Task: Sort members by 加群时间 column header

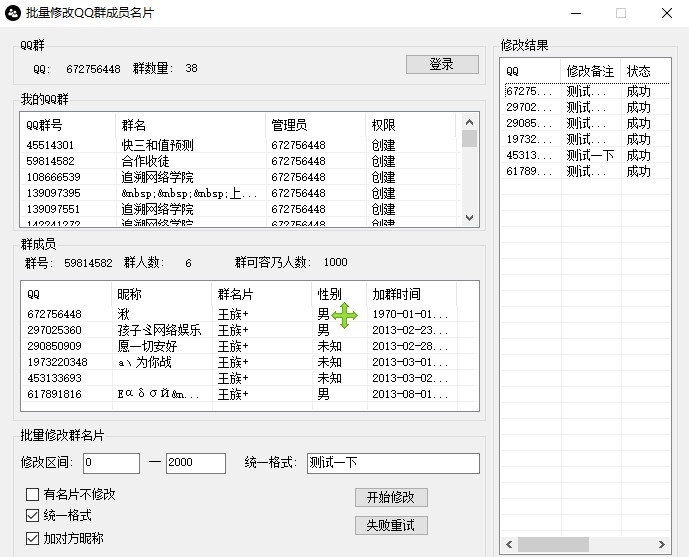Action: click(x=410, y=294)
